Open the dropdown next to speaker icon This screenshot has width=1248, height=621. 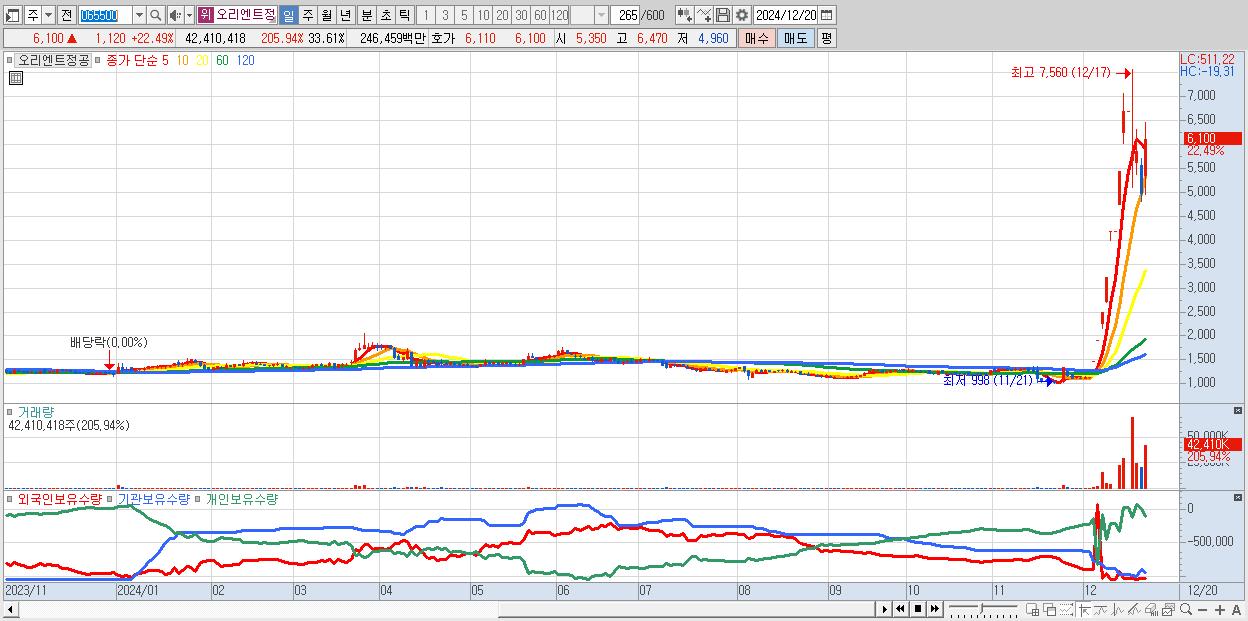point(189,15)
